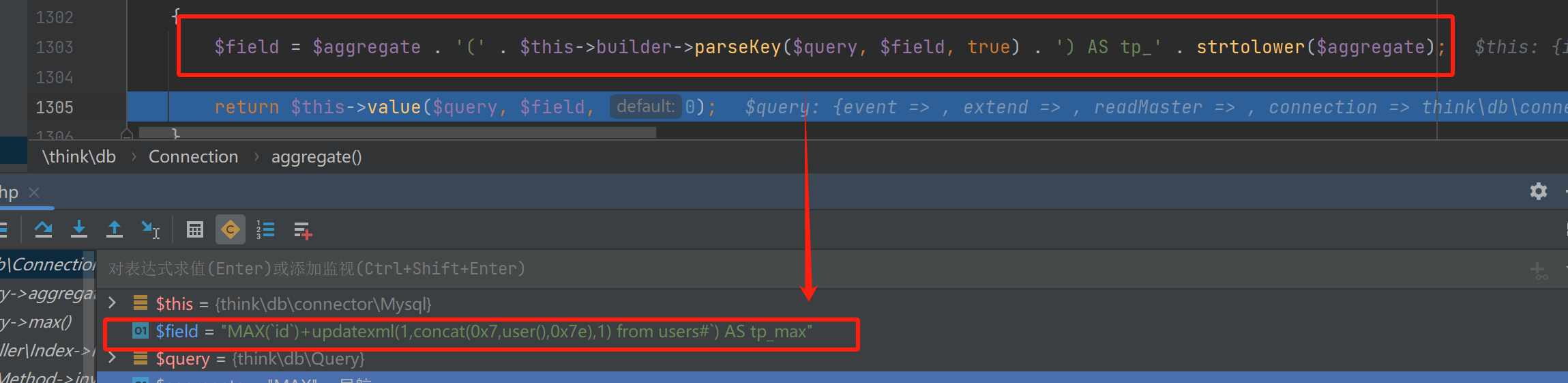Expand the $this variable node
Viewport: 1568px width, 383px height.
(x=113, y=303)
